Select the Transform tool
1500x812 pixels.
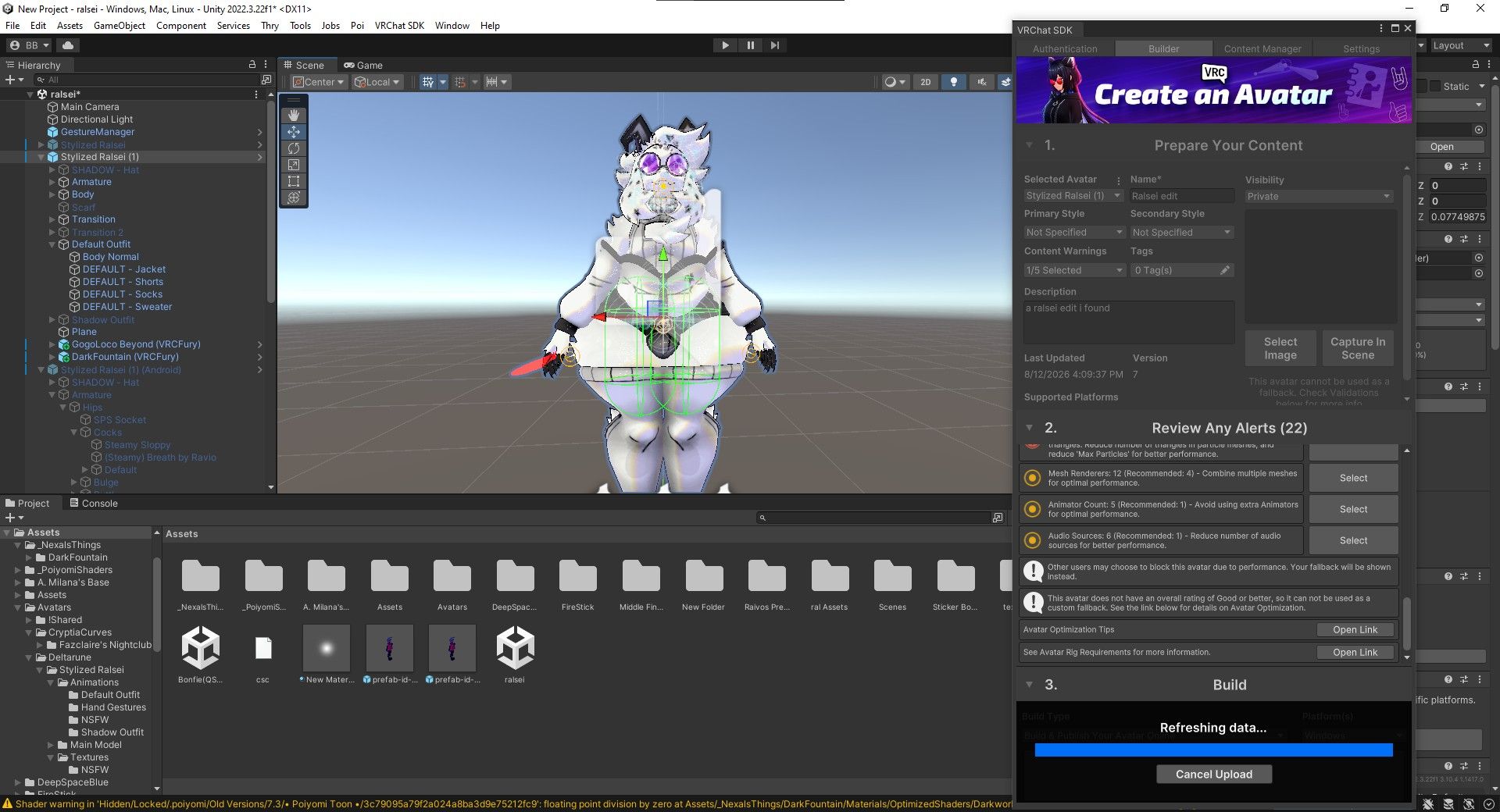(x=294, y=198)
